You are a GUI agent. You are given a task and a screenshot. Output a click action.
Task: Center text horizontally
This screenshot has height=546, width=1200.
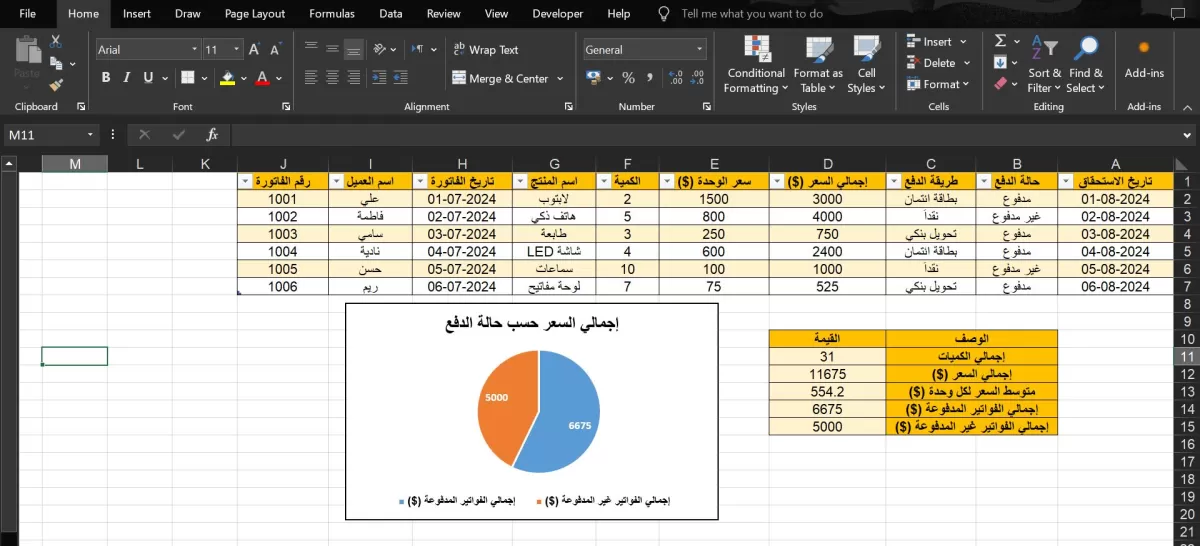(x=332, y=77)
